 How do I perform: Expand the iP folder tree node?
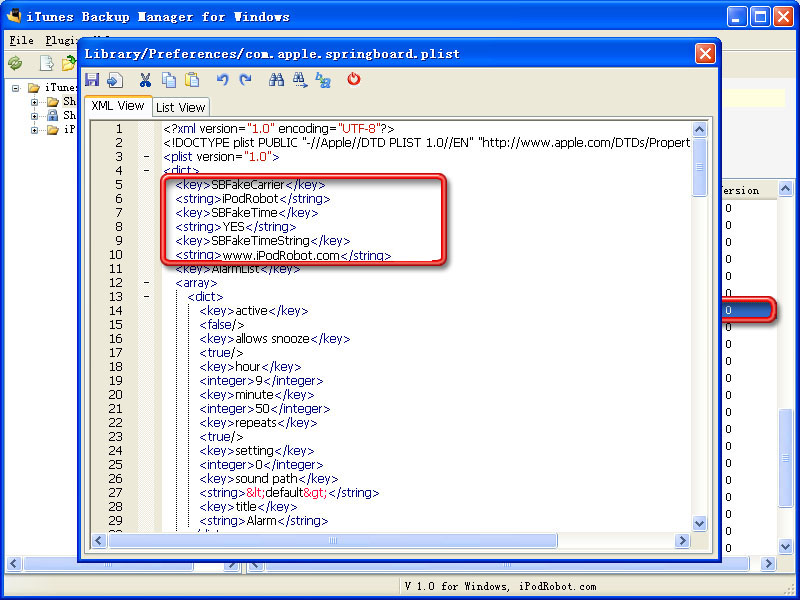[34, 130]
